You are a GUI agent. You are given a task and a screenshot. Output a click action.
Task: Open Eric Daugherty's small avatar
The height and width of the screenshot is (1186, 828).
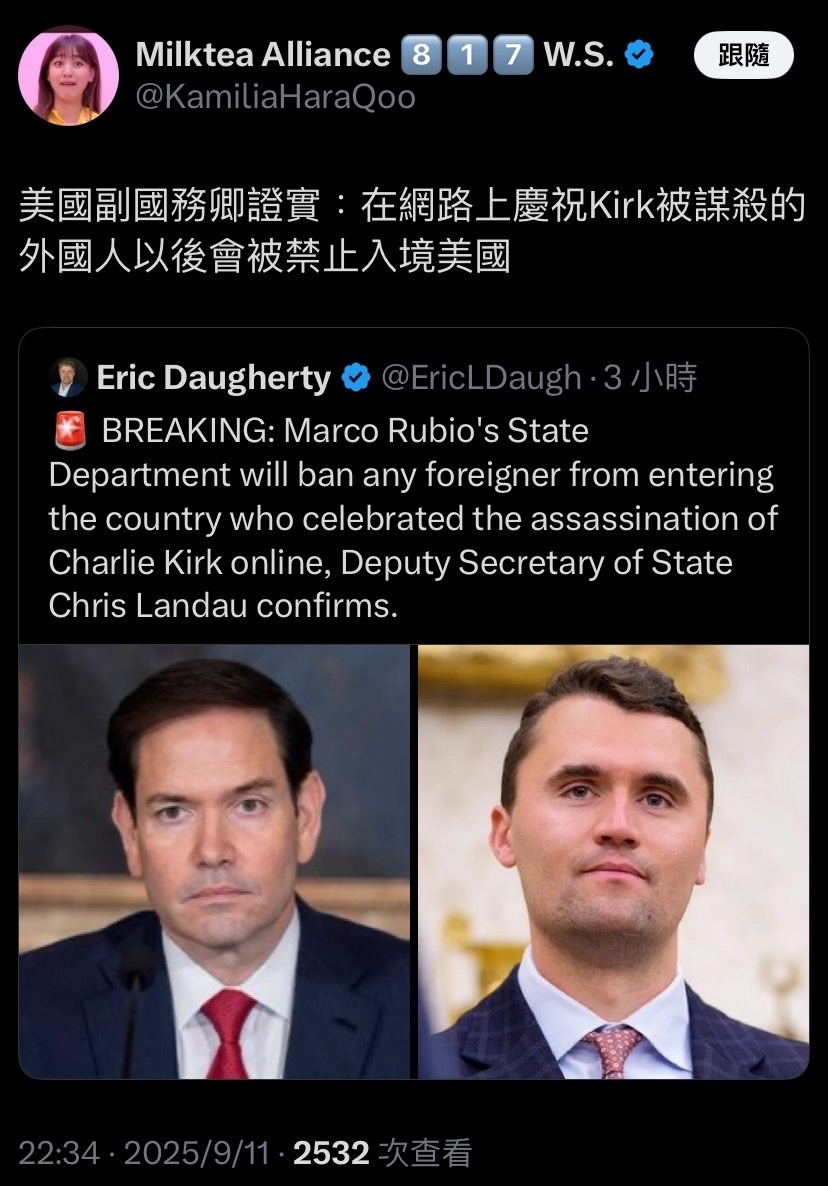(68, 377)
